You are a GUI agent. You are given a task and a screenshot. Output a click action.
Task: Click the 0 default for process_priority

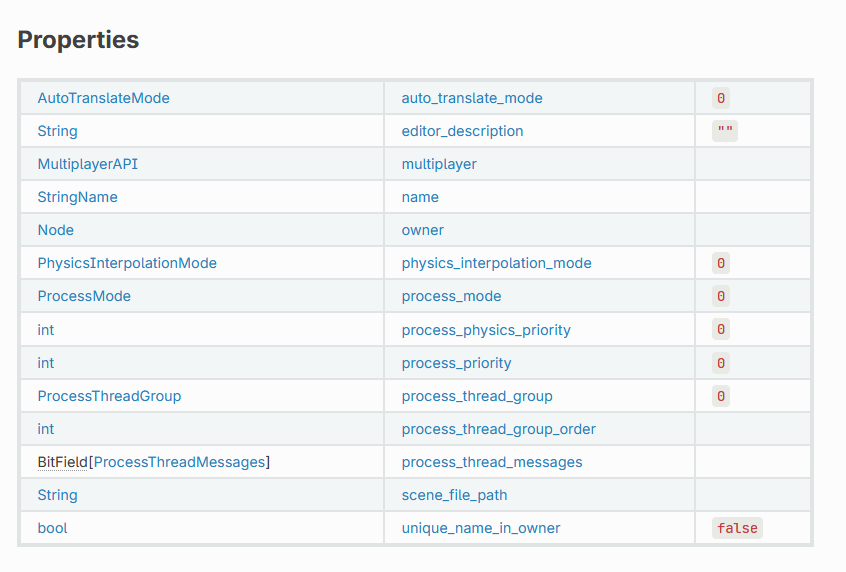point(721,363)
